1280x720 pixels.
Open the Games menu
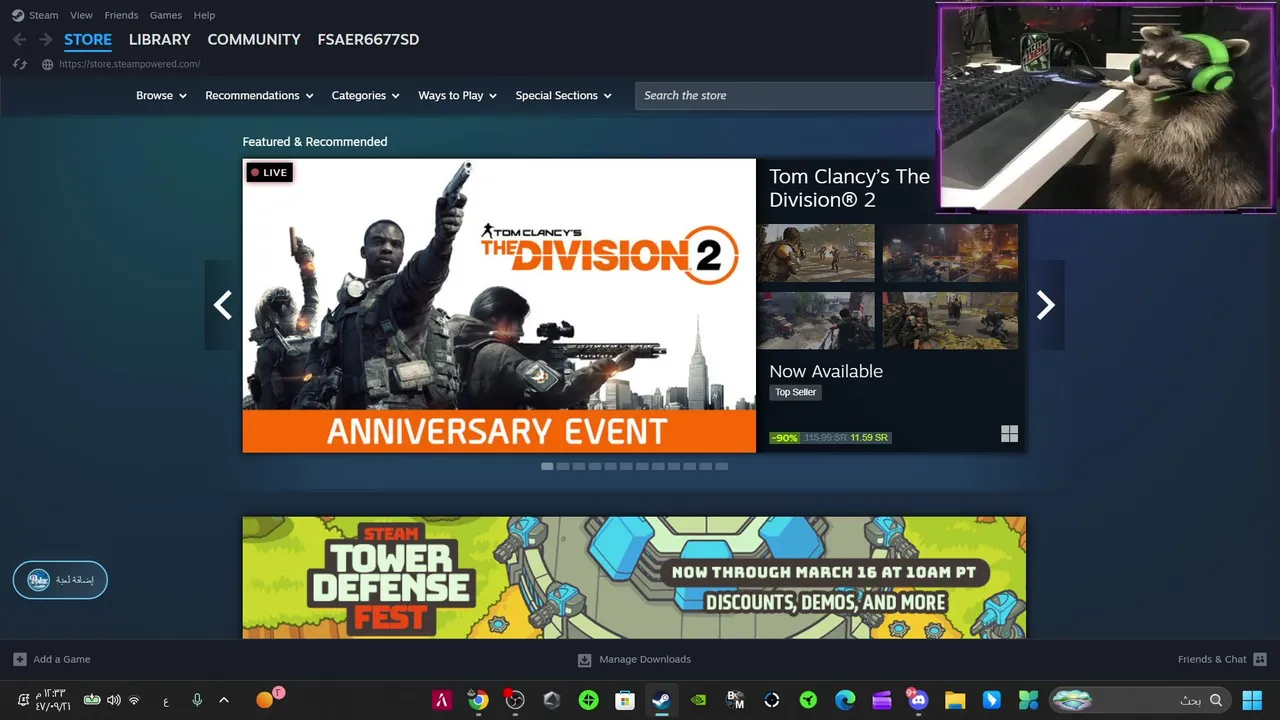[x=166, y=15]
